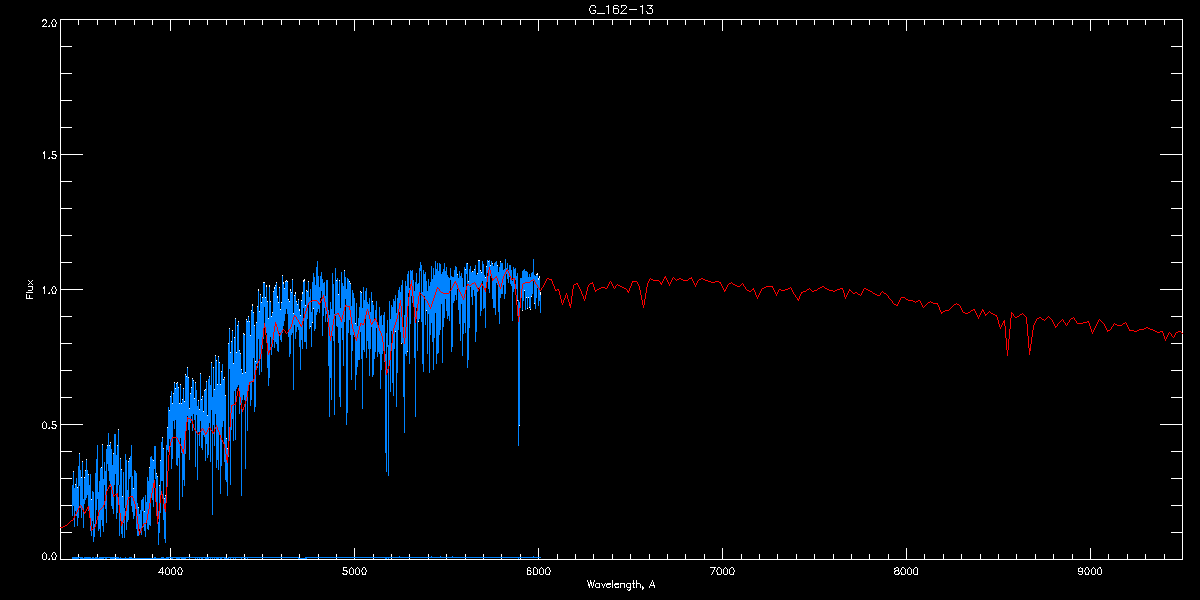Screen dimensions: 1200x600
Task: Click the 4000 x-axis tick label
Action: (x=170, y=572)
